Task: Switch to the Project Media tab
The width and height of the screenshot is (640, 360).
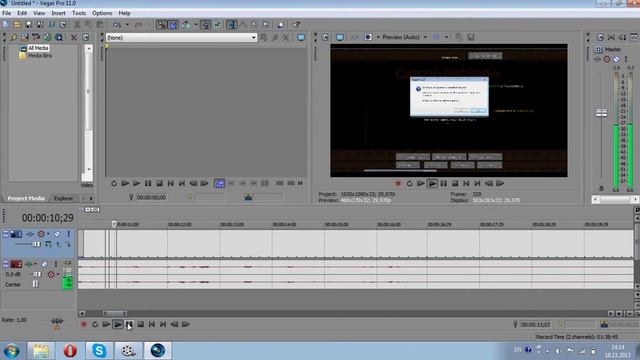Action: [26, 198]
